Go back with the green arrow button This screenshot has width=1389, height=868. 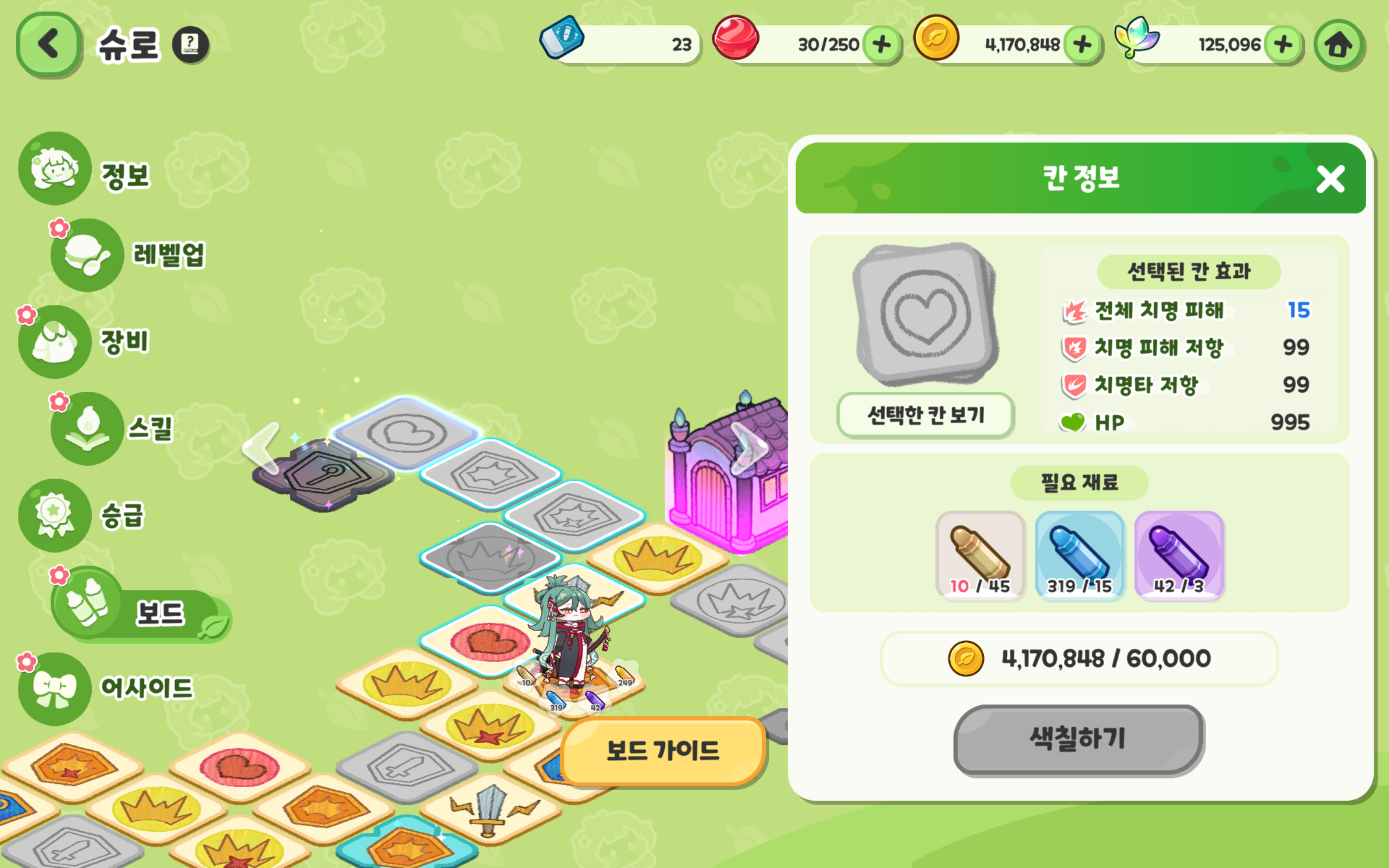pyautogui.click(x=48, y=45)
